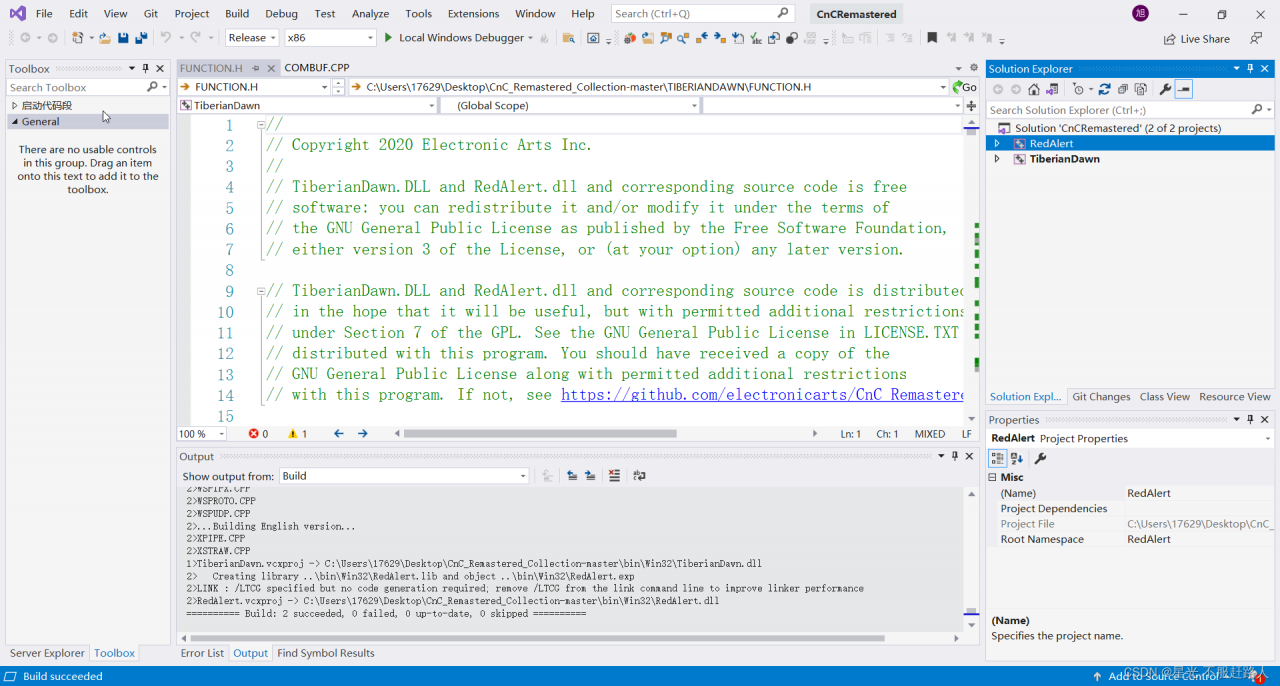The image size is (1280, 686).
Task: Click the Save All toolbar icon
Action: (142, 38)
